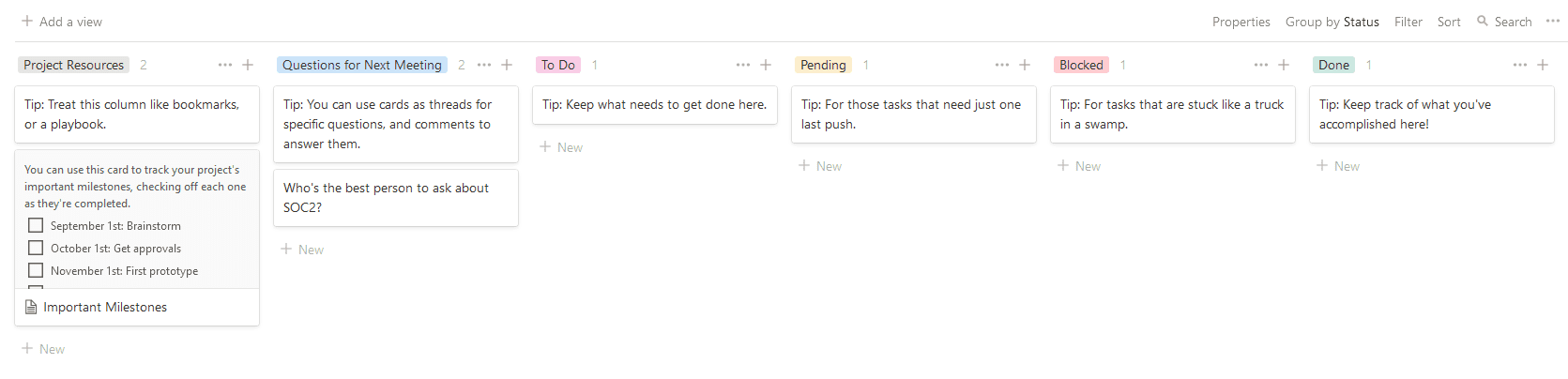
Task: Click the plus icon in Project Resources column header
Action: (248, 65)
